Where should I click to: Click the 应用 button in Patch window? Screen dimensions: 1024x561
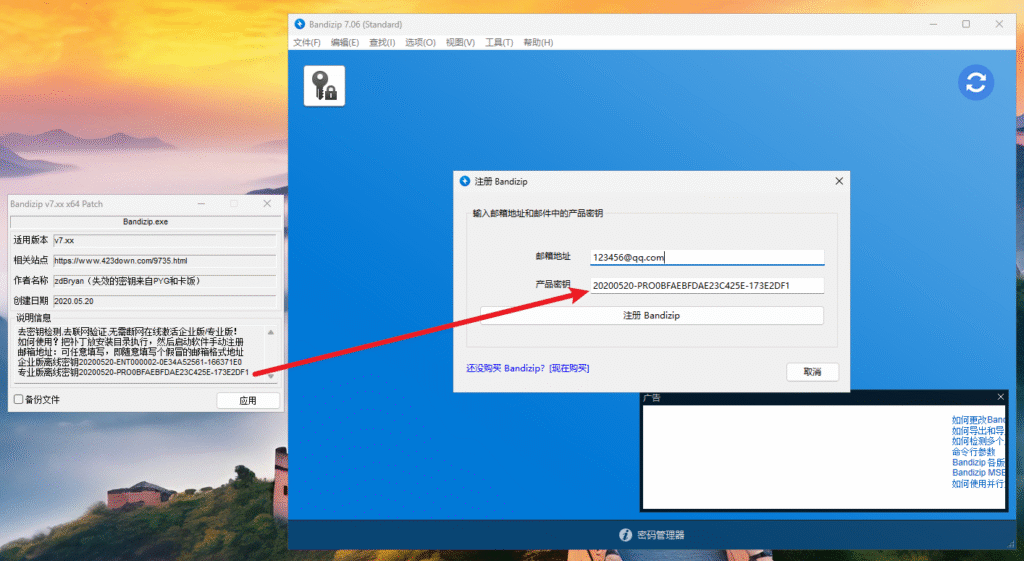pyautogui.click(x=248, y=400)
